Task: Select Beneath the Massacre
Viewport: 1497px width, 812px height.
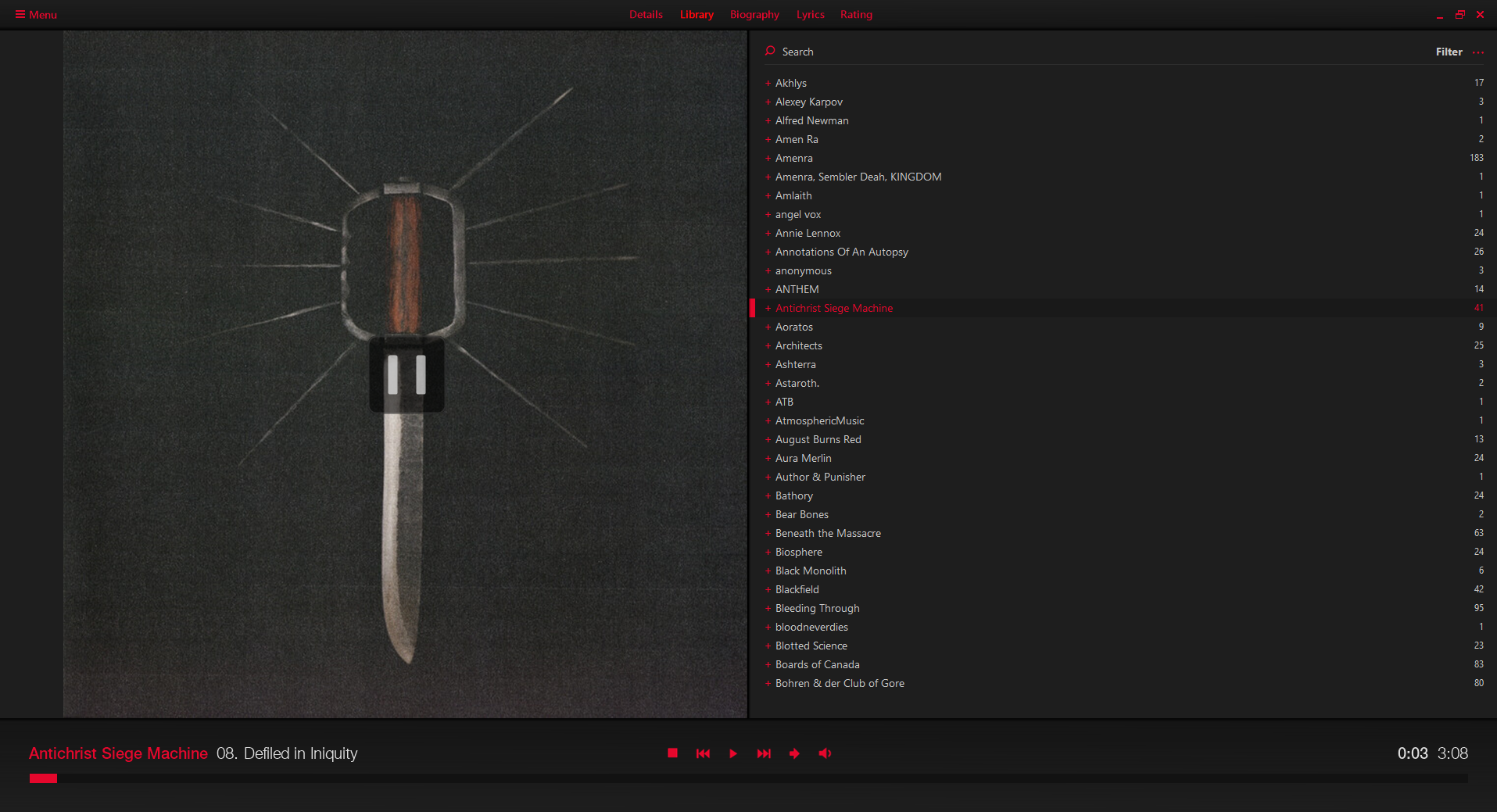Action: (x=828, y=533)
